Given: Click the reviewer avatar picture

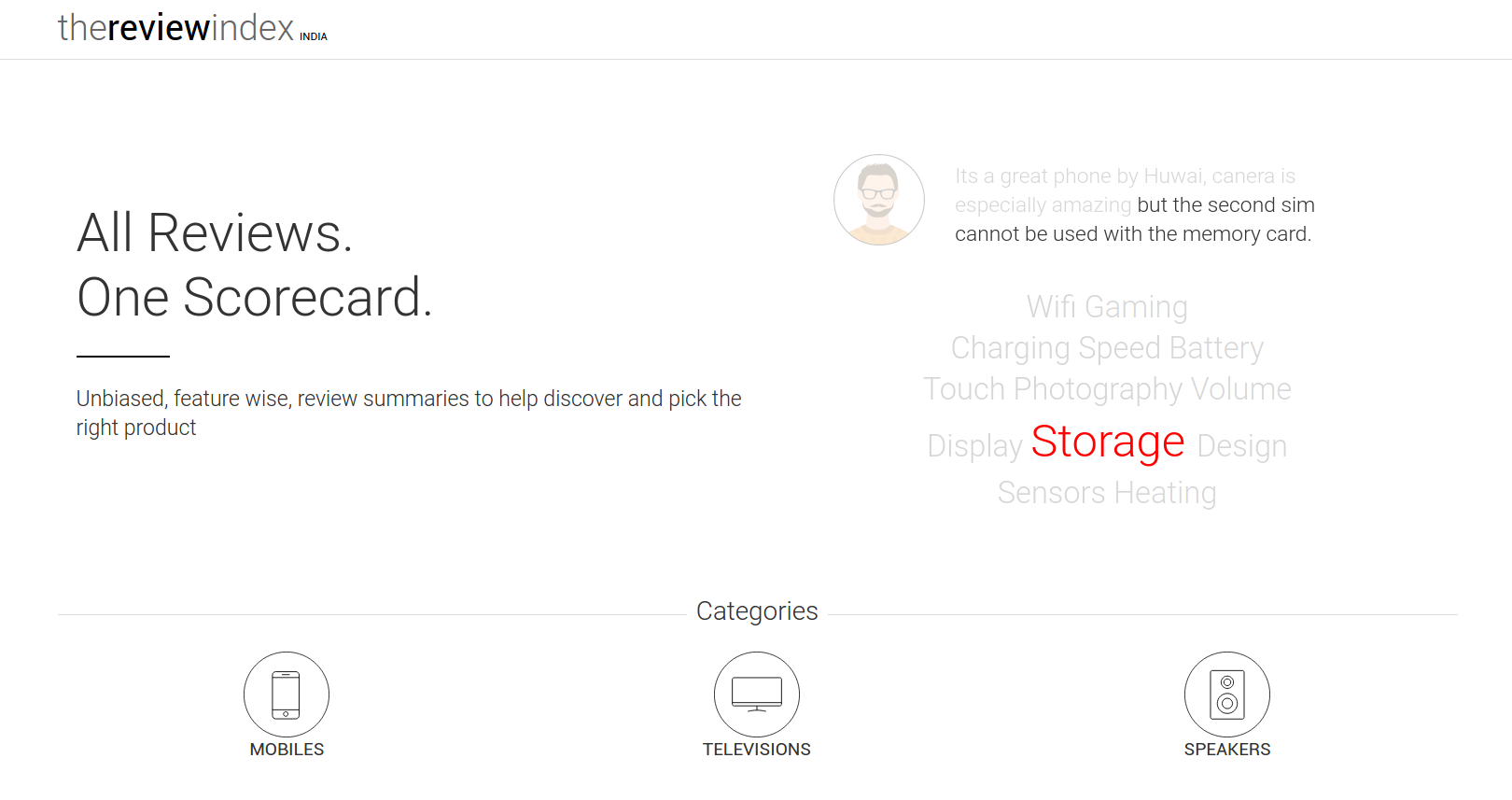Looking at the screenshot, I should coord(879,200).
